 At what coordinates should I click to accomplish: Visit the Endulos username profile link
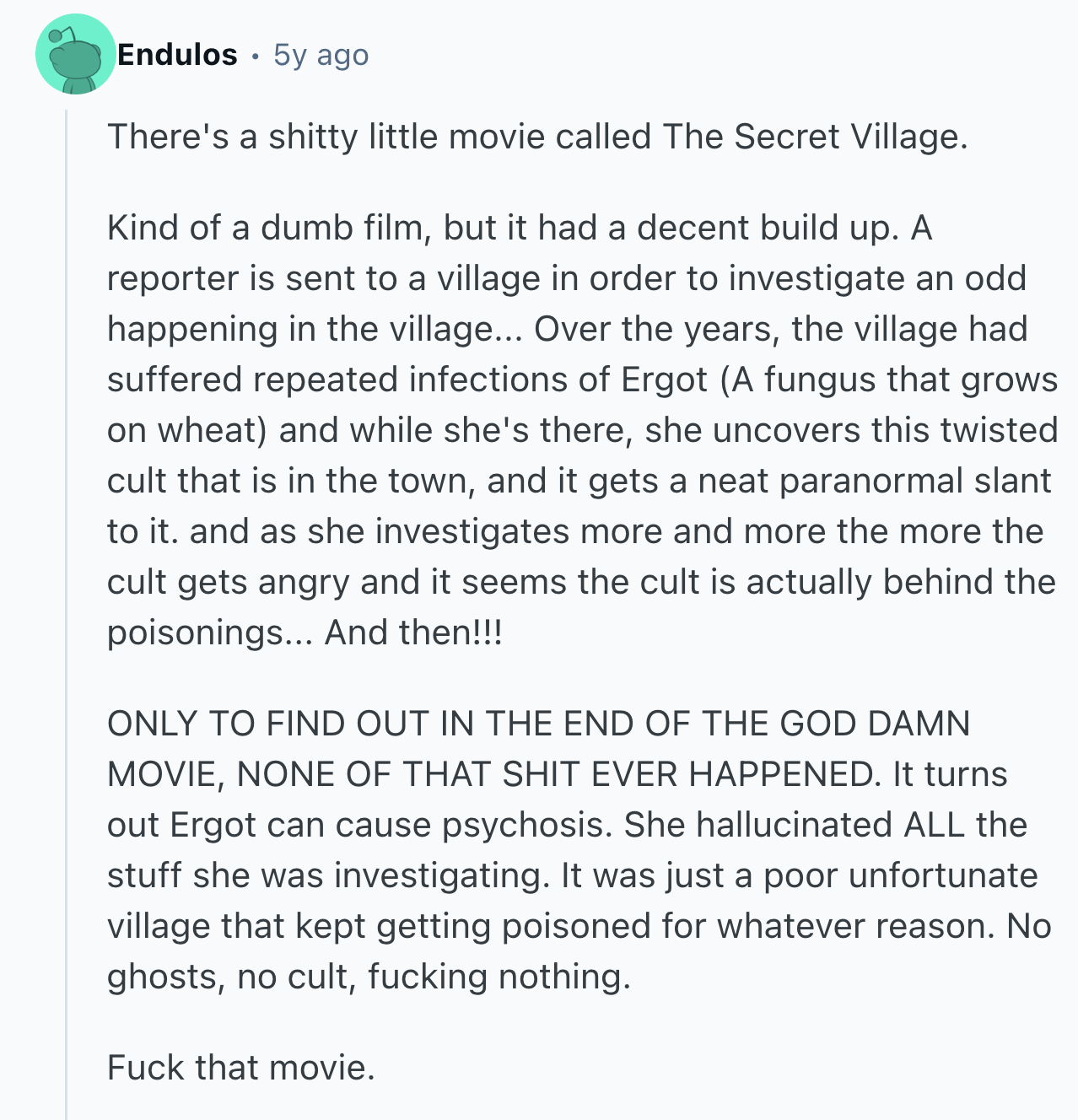[x=177, y=55]
